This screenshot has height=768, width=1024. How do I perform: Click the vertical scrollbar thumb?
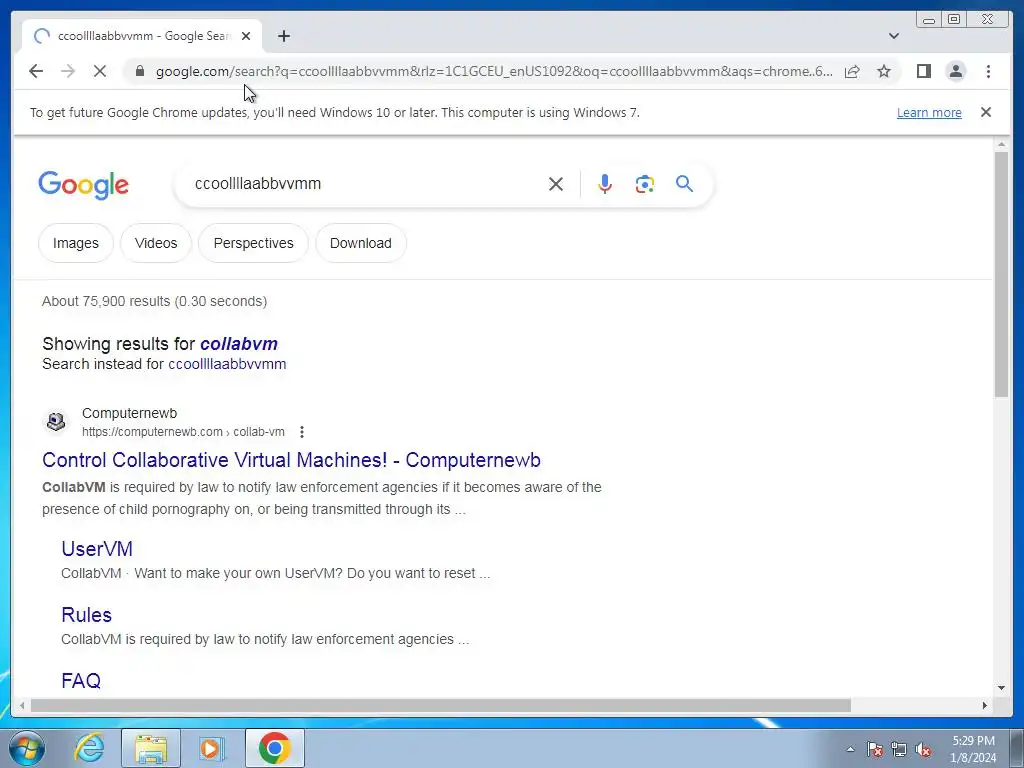[1001, 274]
